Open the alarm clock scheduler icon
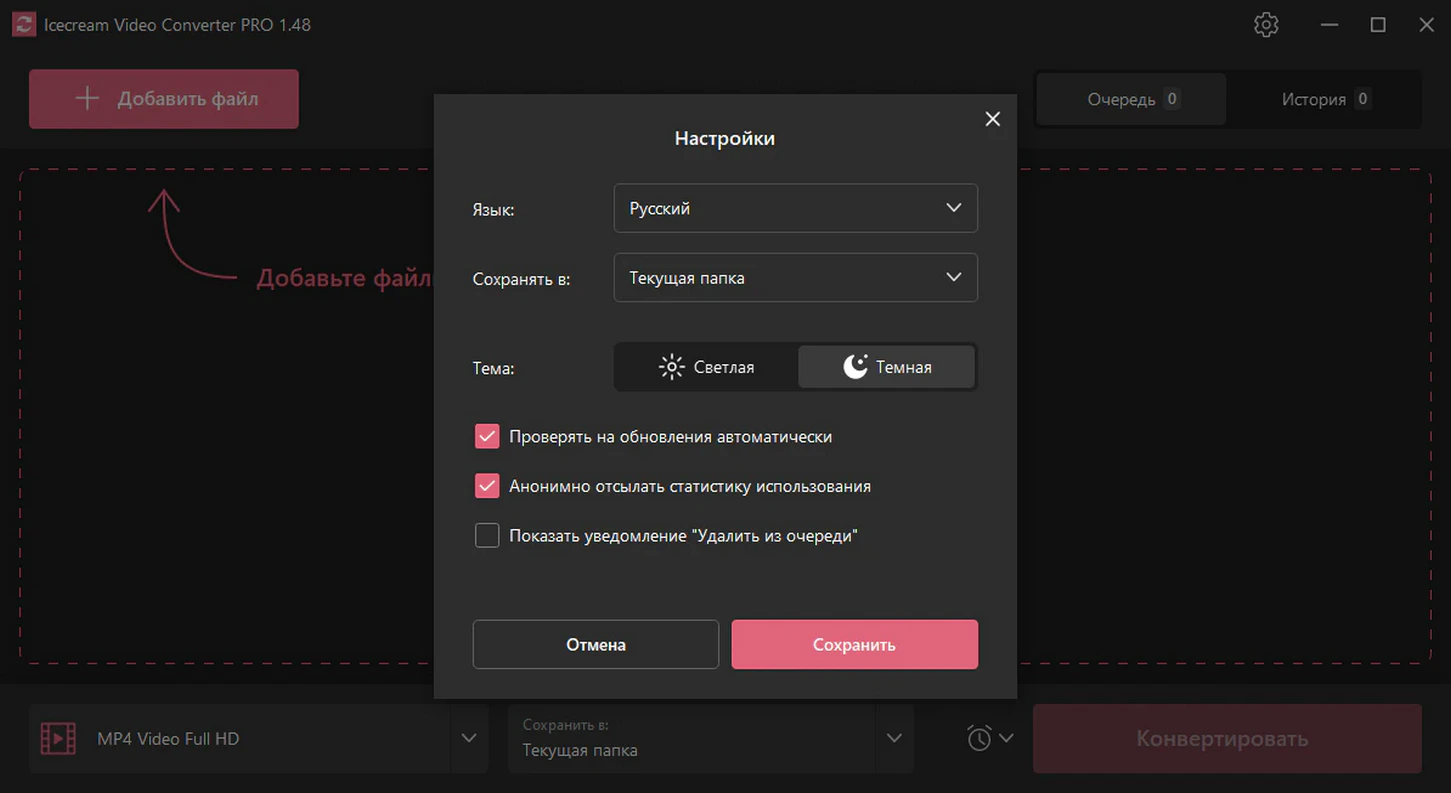The width and height of the screenshot is (1451, 793). coord(979,739)
